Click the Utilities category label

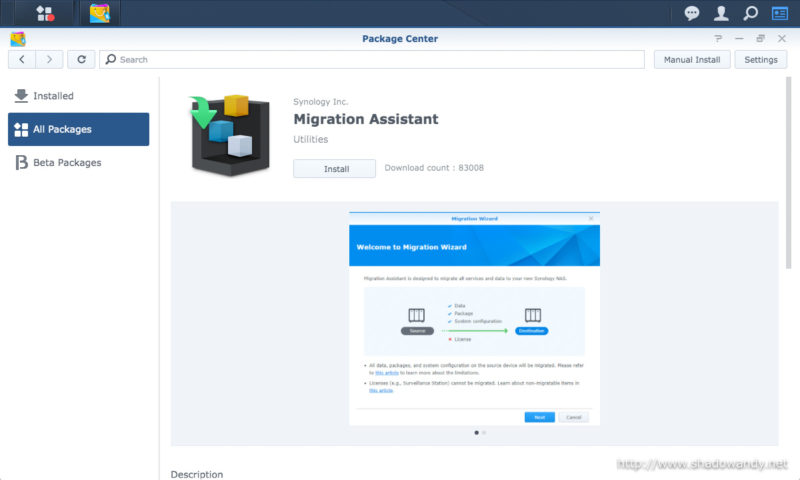[310, 139]
